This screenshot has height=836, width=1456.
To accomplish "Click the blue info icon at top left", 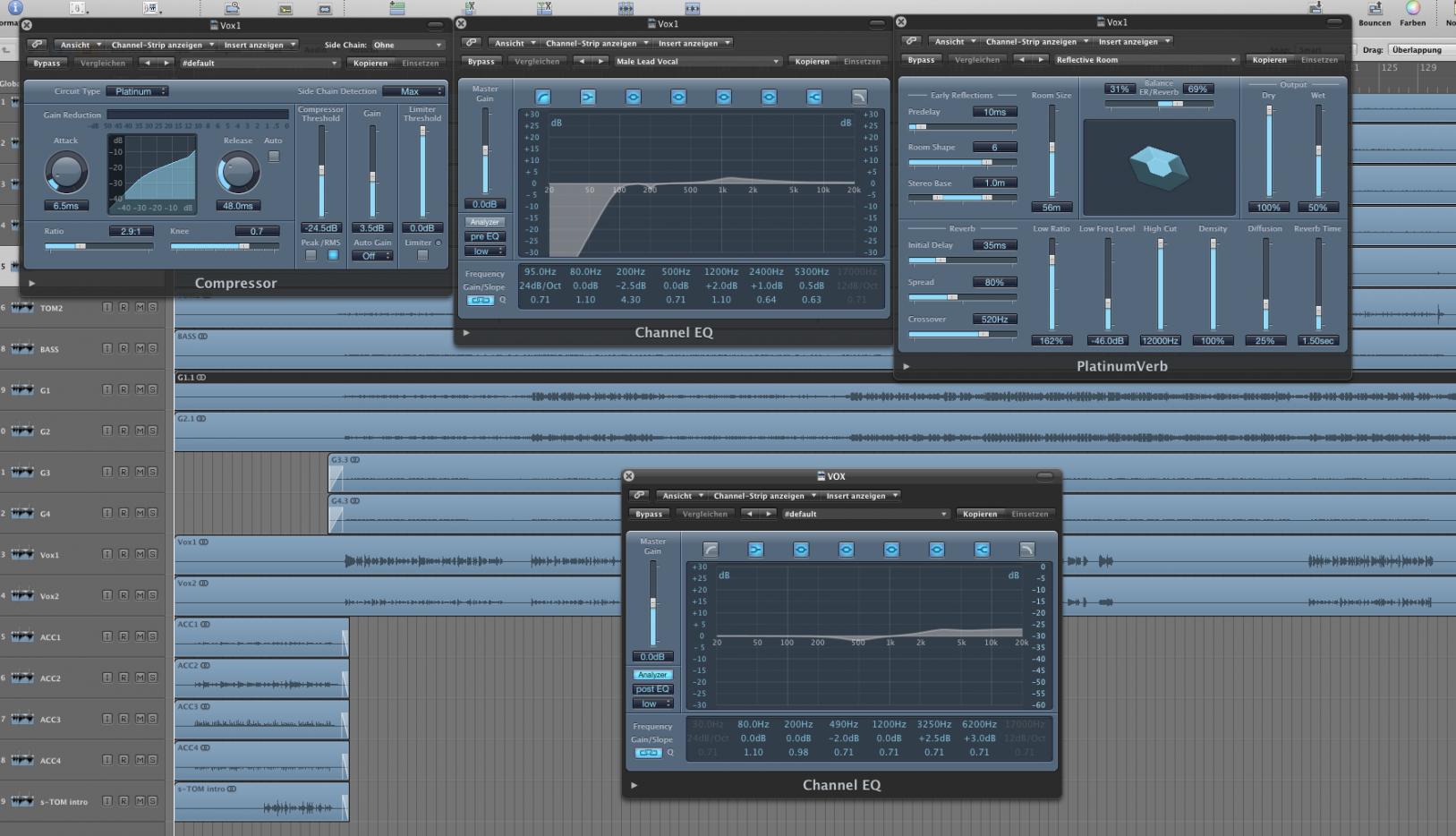I will click(15, 7).
